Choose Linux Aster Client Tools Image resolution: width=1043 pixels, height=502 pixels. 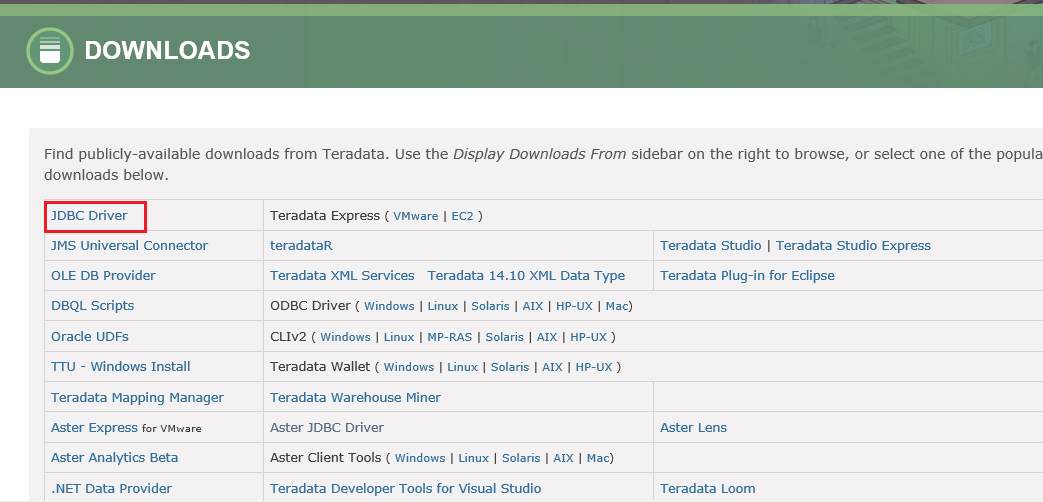(x=474, y=458)
